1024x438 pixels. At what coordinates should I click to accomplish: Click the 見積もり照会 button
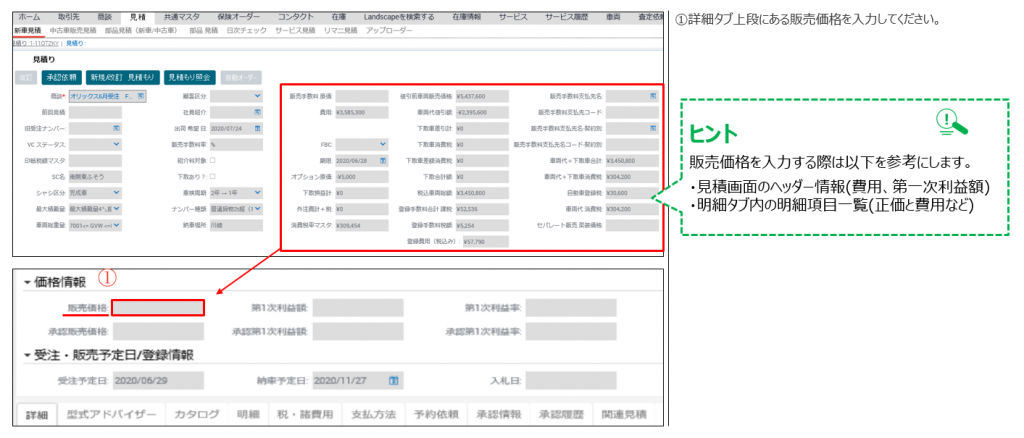point(191,76)
